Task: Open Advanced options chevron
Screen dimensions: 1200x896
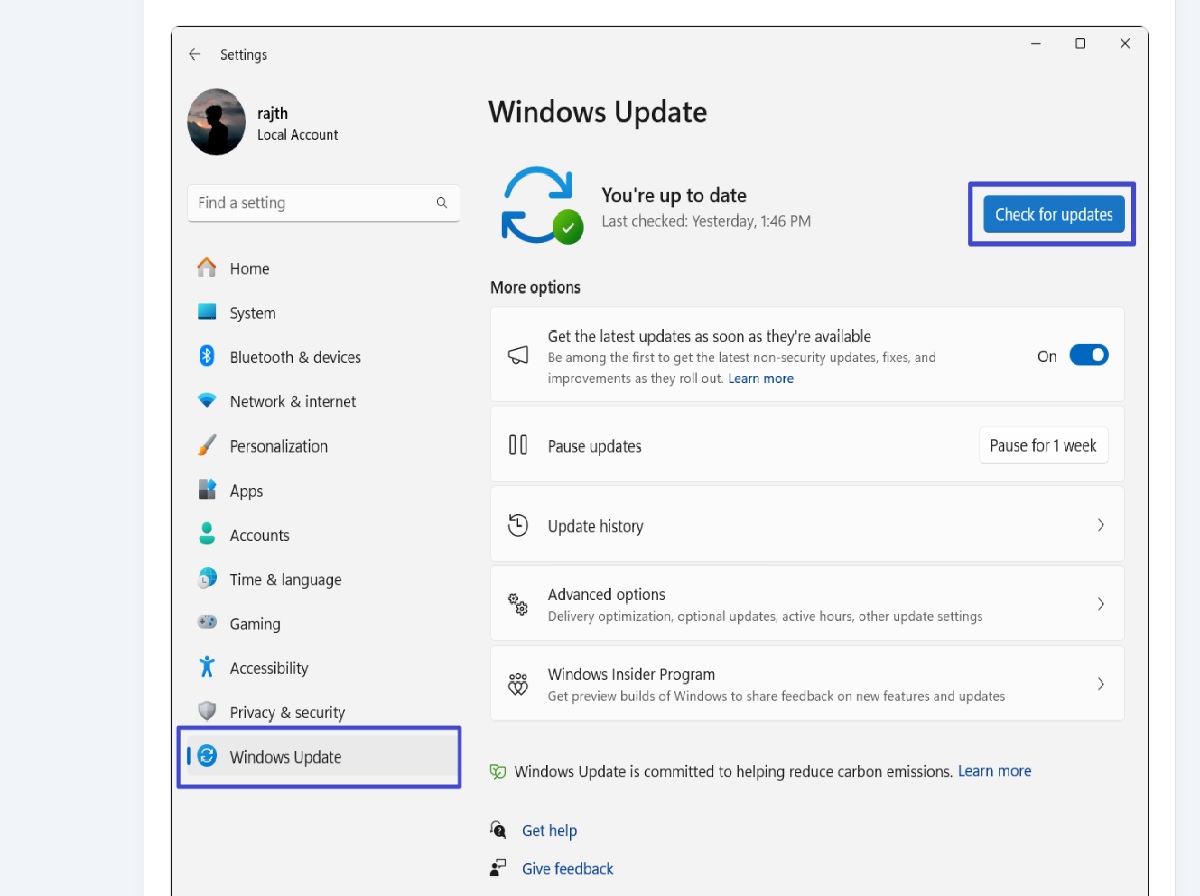Action: point(1100,604)
